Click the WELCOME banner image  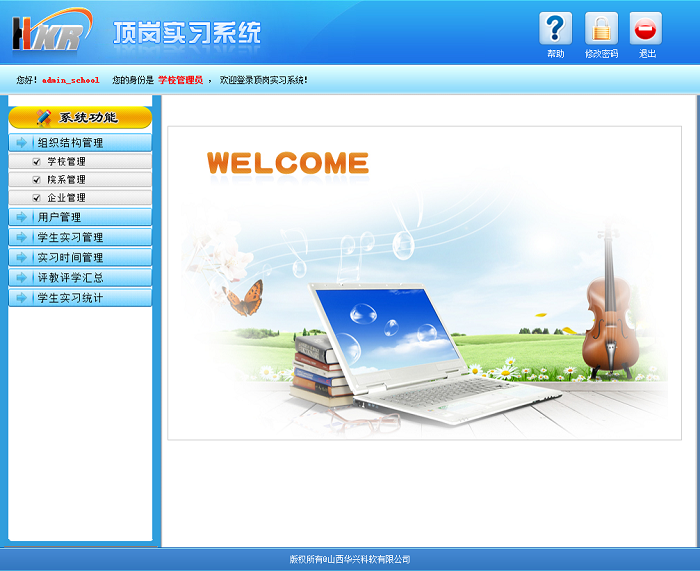coord(424,282)
